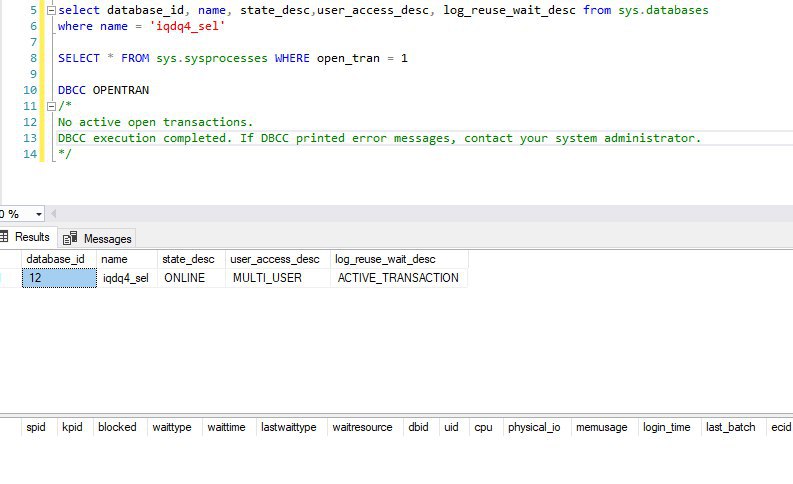Click the 'No active open transactions.' comment line

(155, 122)
